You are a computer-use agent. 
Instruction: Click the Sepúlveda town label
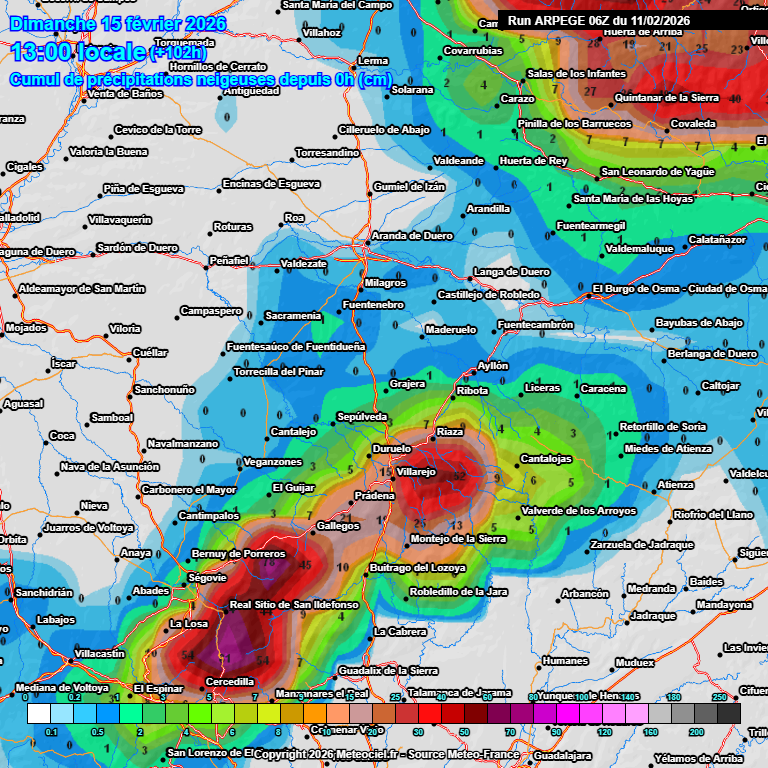362,416
